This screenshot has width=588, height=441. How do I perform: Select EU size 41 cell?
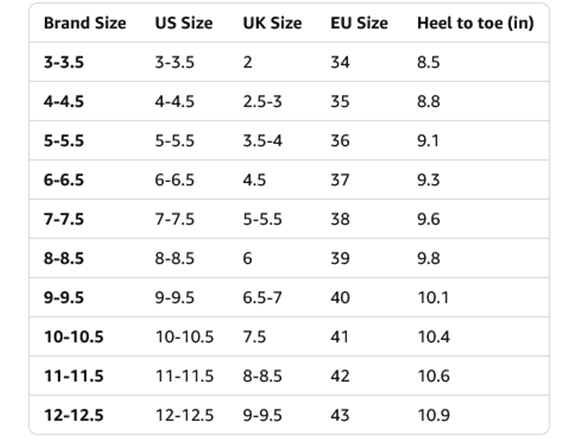[x=339, y=337]
